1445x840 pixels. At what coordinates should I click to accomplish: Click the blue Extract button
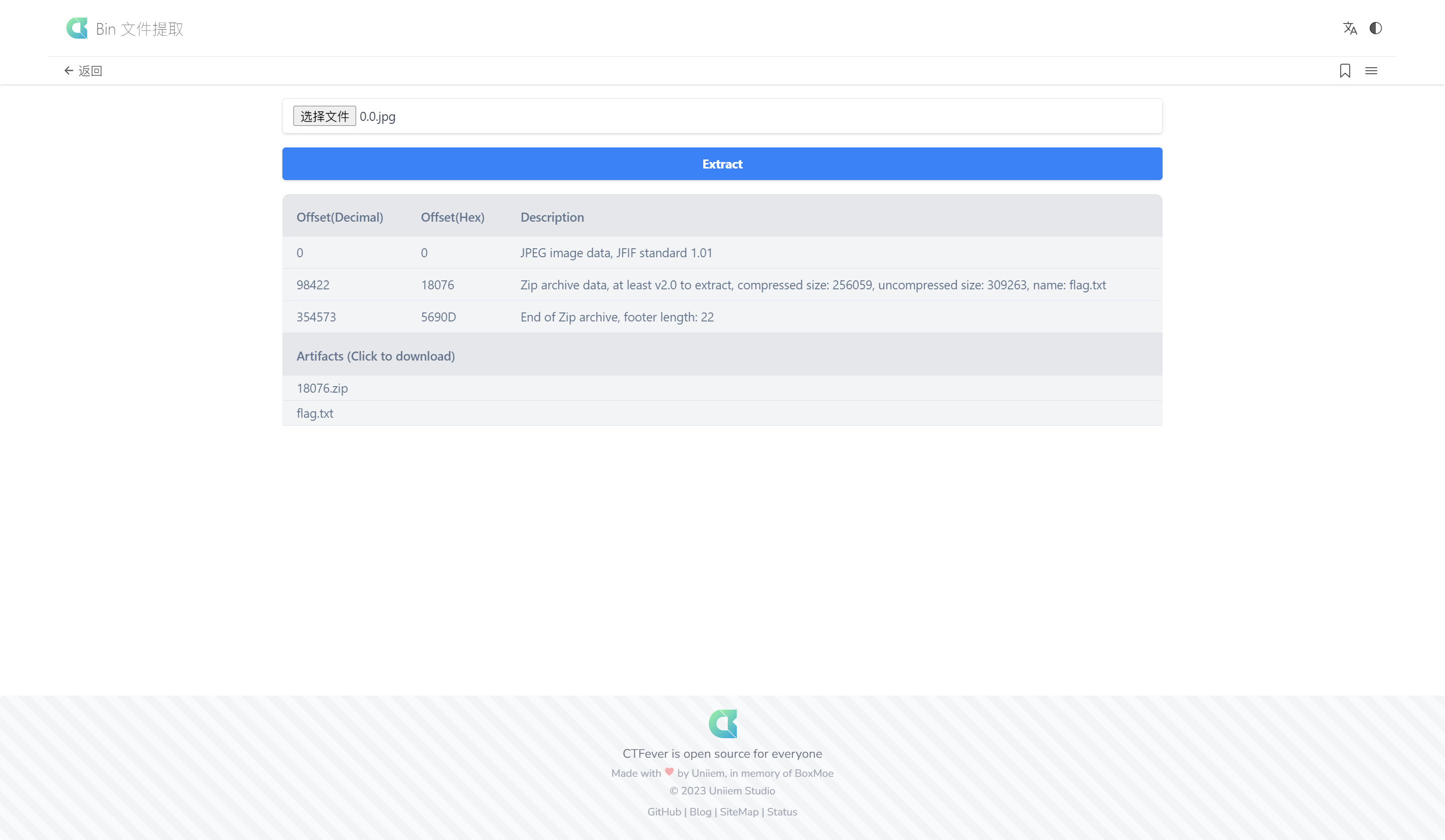[722, 164]
